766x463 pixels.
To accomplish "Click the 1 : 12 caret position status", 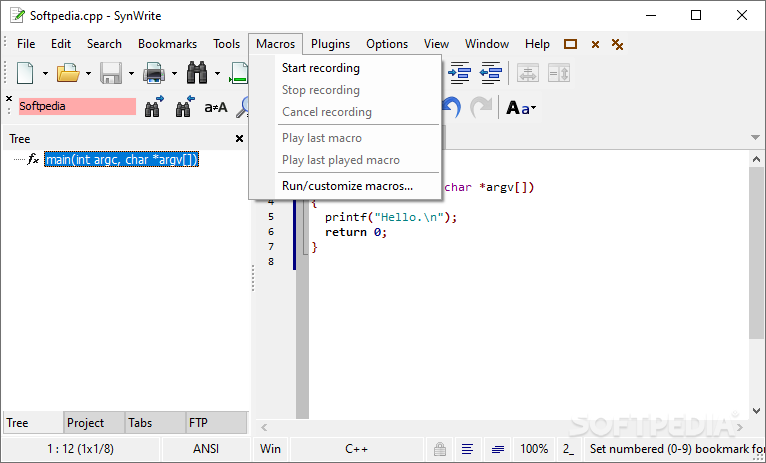I will pos(81,449).
